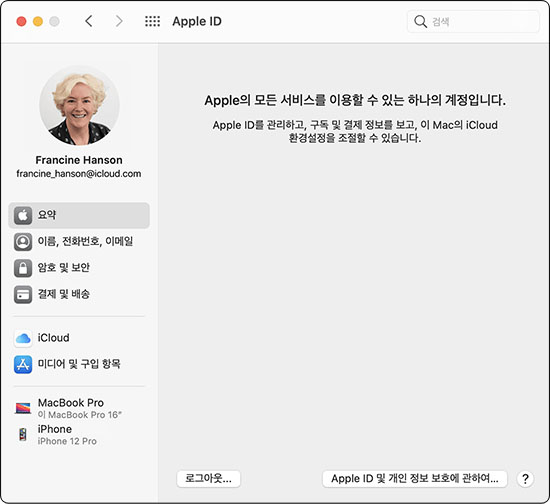Click the francine_hanson@icloud.com email text

coord(79,174)
